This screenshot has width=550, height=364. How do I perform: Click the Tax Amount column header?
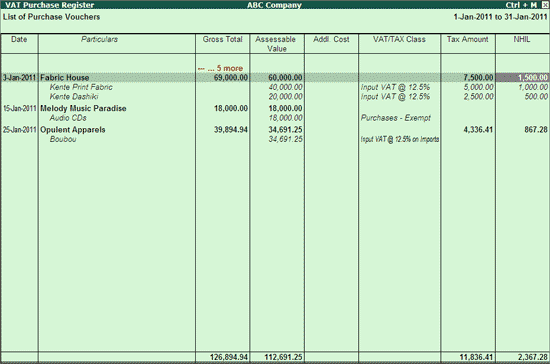pos(468,39)
